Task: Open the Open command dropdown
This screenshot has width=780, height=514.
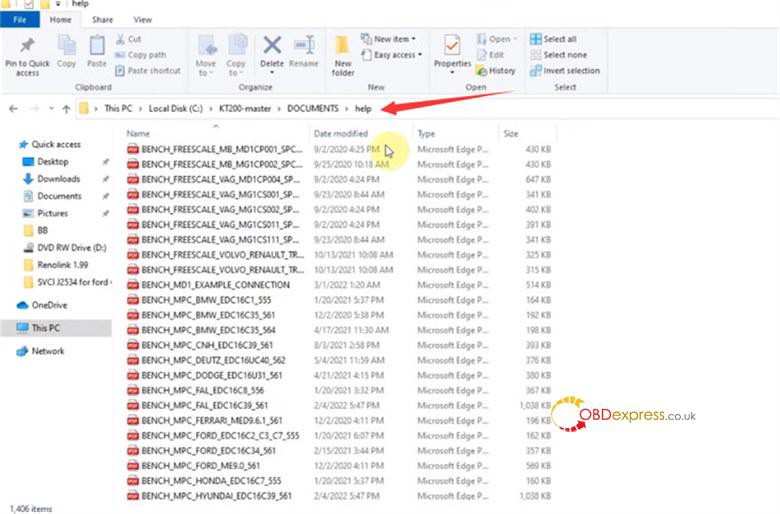Action: [x=515, y=39]
